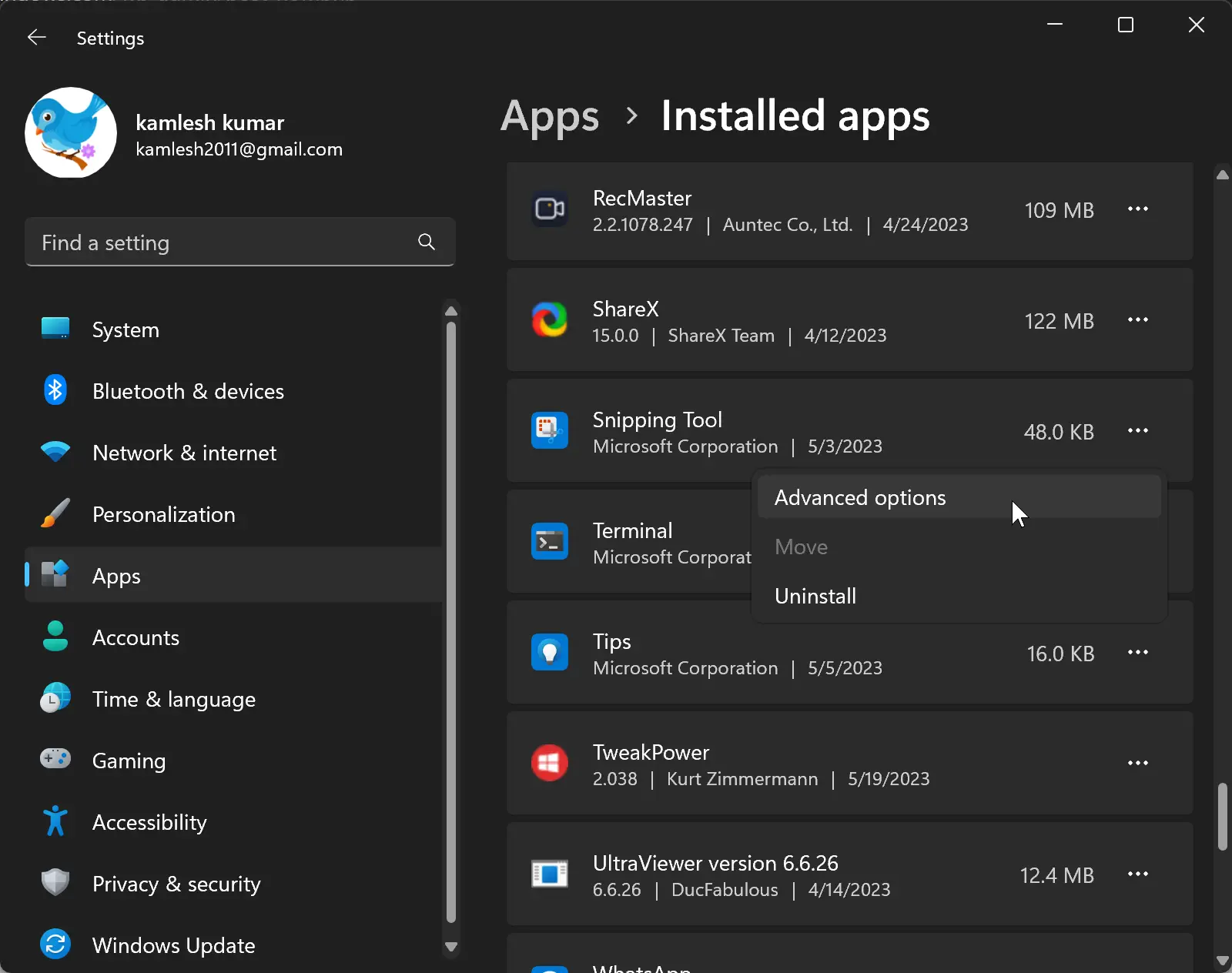Click the RecMaster app icon
The image size is (1232, 973).
pos(550,209)
